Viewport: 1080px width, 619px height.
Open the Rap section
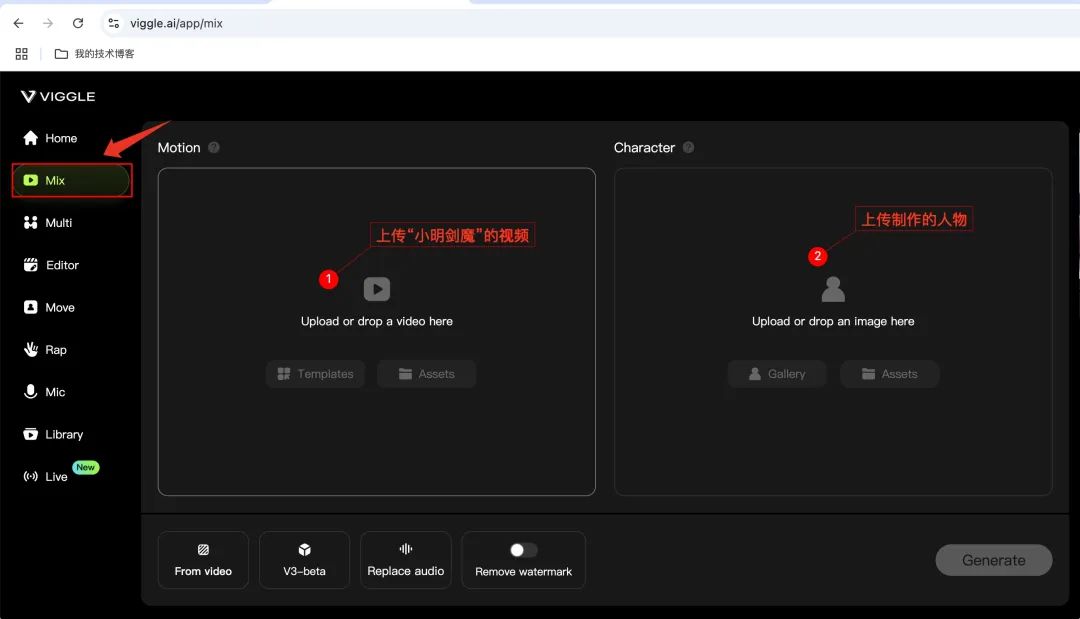(45, 350)
